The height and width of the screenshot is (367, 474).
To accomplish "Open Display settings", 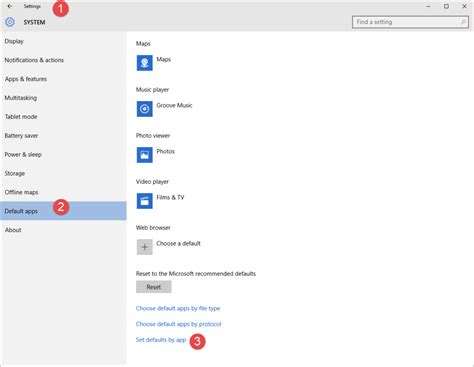I will click(63, 41).
